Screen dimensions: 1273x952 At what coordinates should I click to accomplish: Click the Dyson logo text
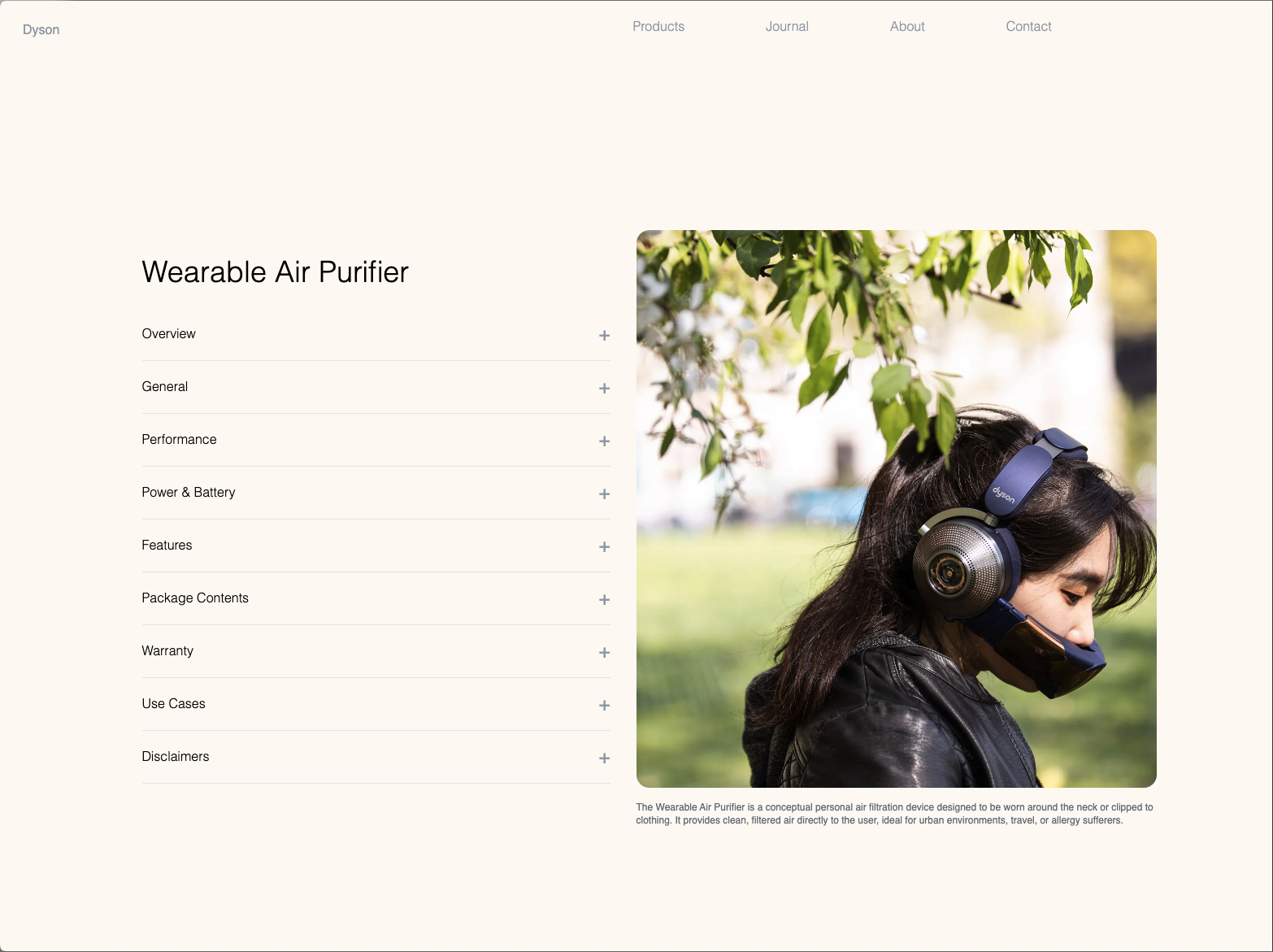click(41, 29)
